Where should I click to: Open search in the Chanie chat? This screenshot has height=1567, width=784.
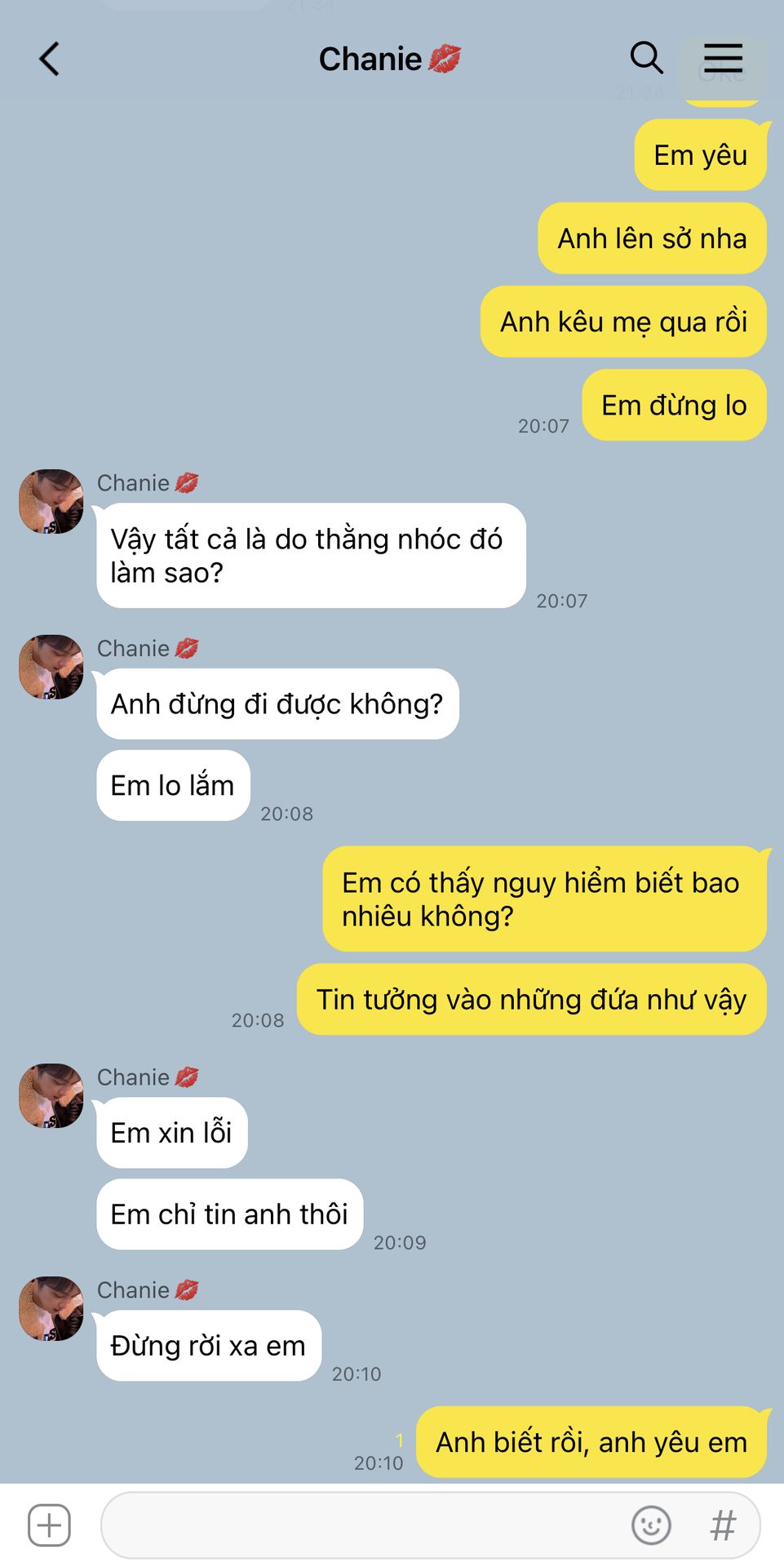(646, 58)
